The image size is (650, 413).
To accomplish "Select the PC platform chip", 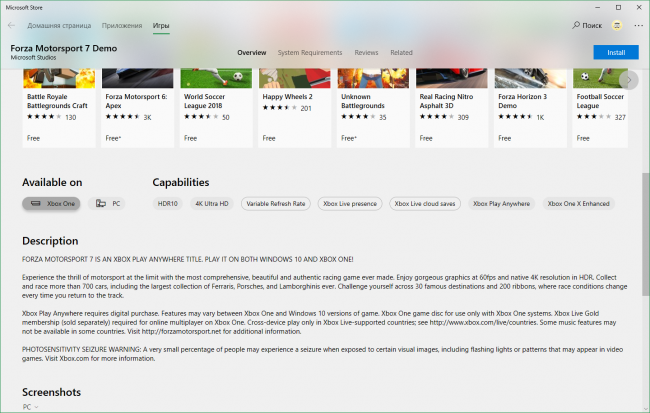I will [x=107, y=204].
